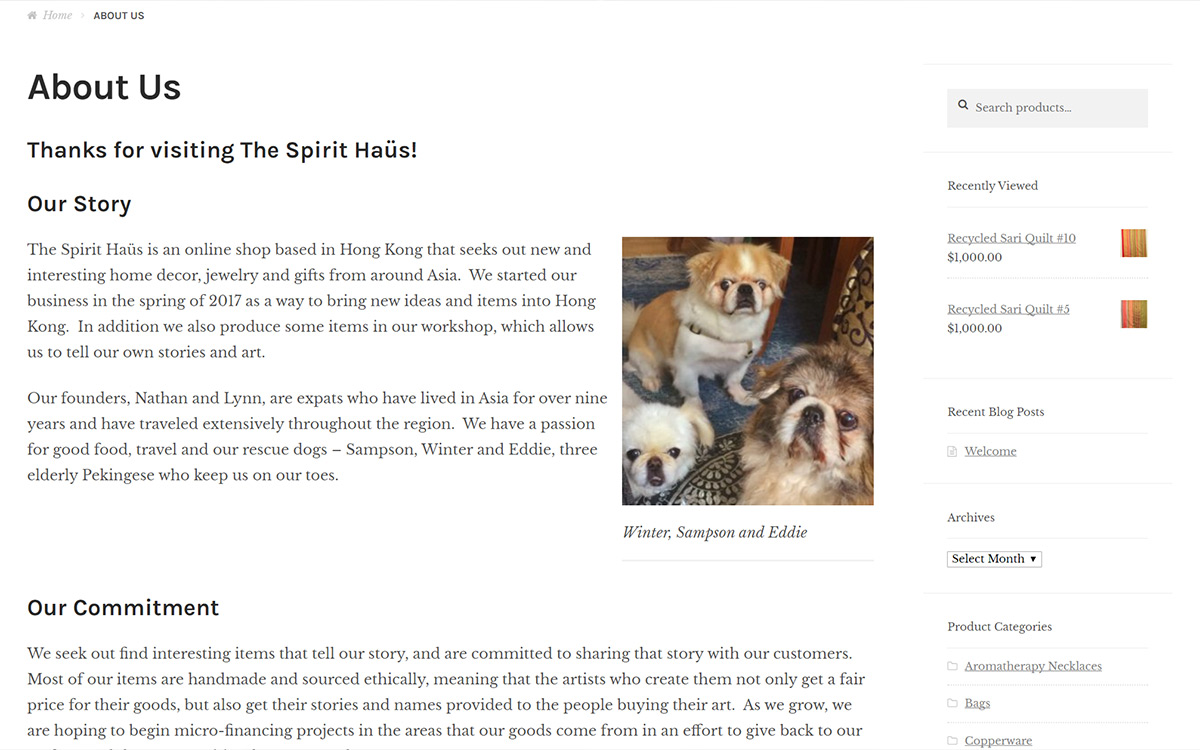Focus the Search products field

1047,108
